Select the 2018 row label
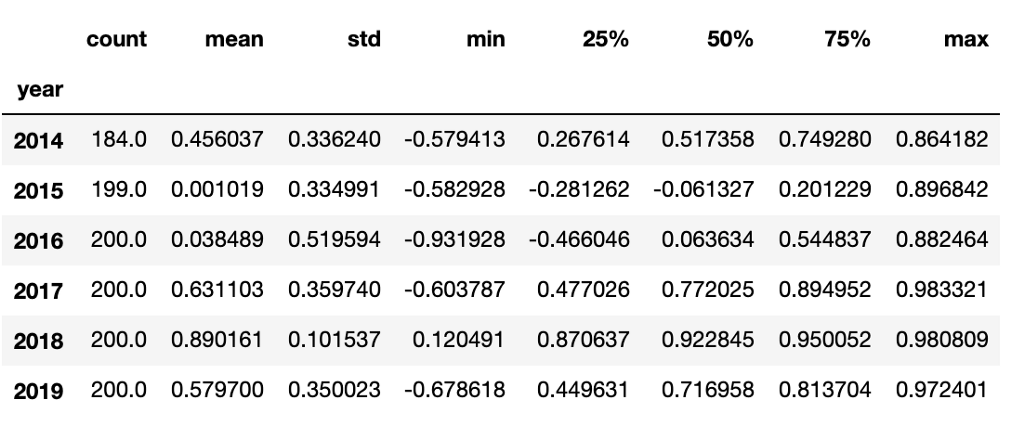 (42, 340)
